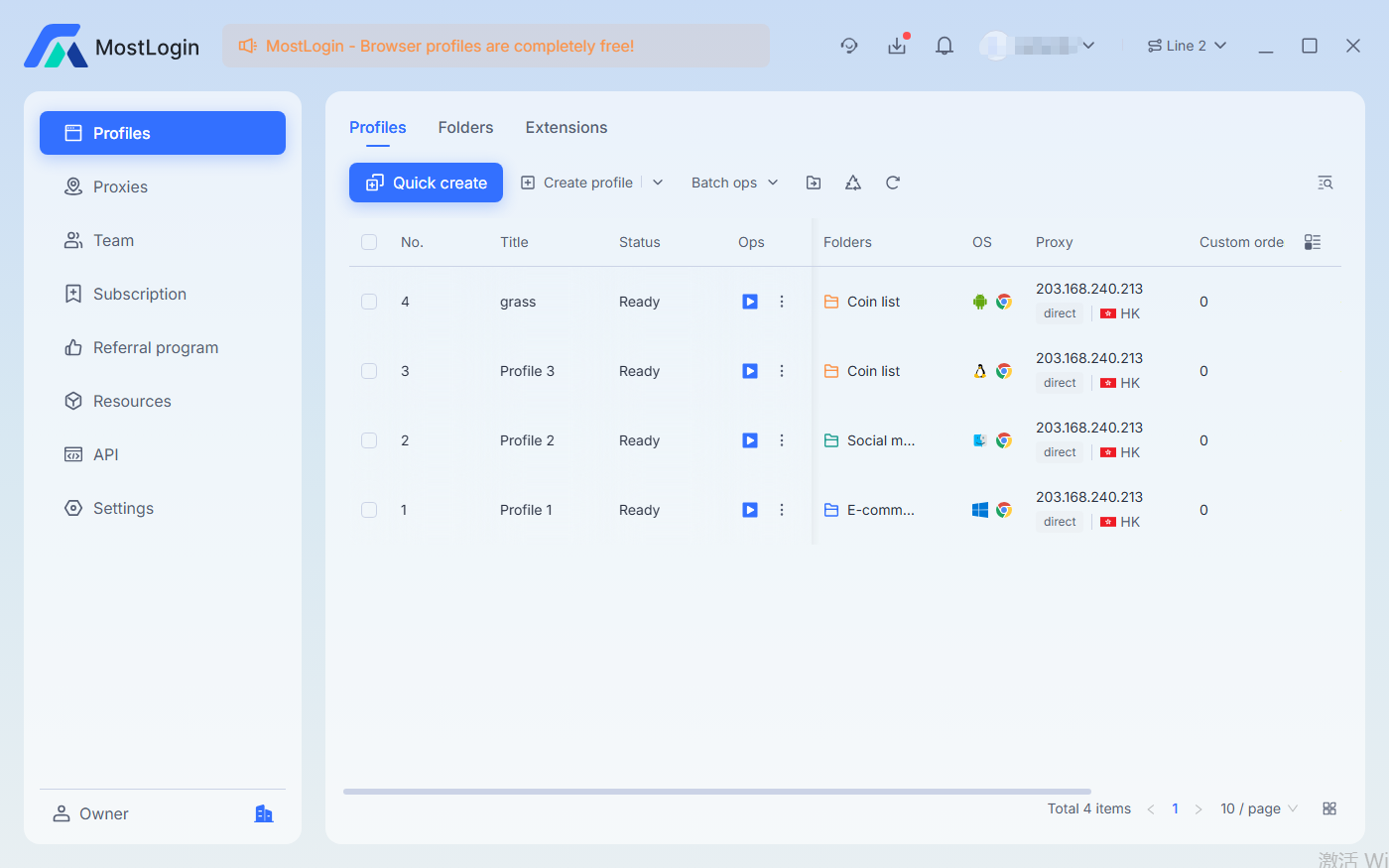Open the search filter icon above the table

point(1326,183)
